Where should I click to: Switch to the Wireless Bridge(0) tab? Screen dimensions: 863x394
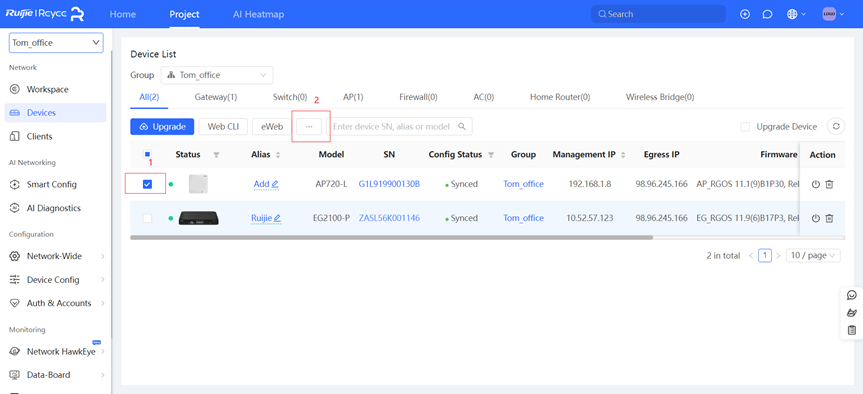660,97
